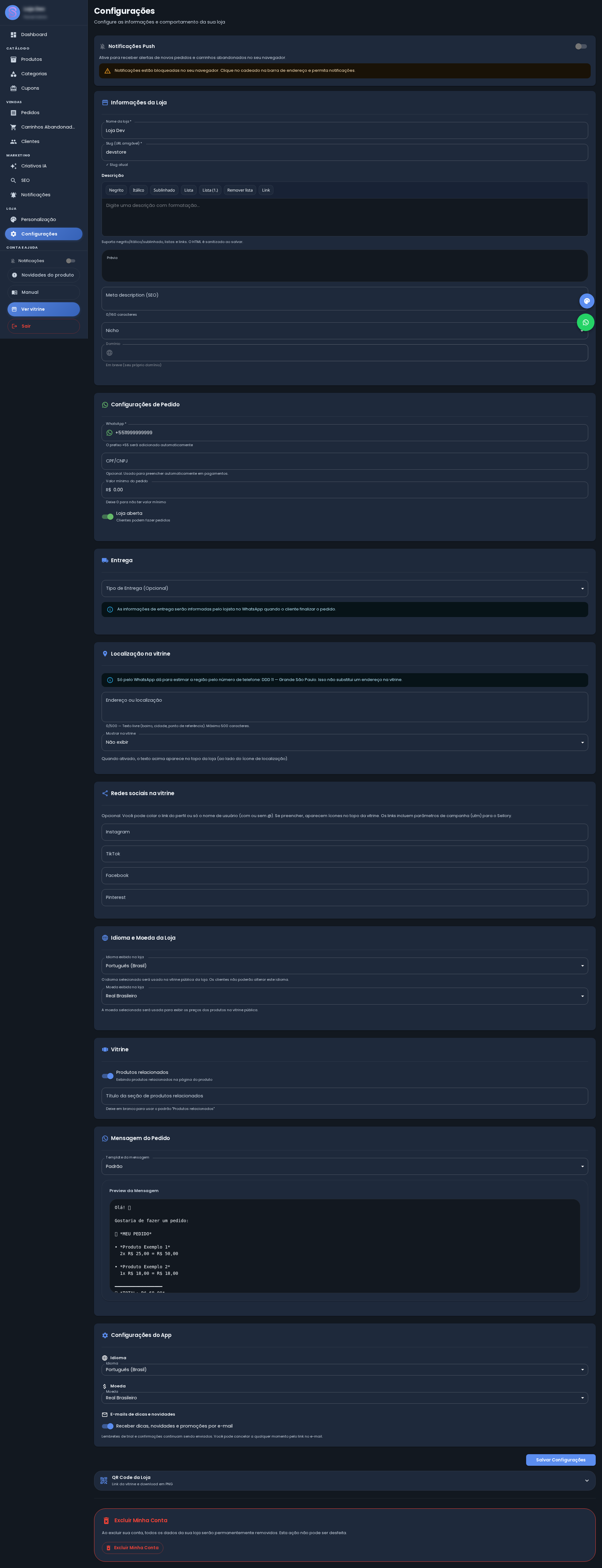Click the CPF/CNPJ input field
This screenshot has width=602, height=1568.
click(x=345, y=461)
